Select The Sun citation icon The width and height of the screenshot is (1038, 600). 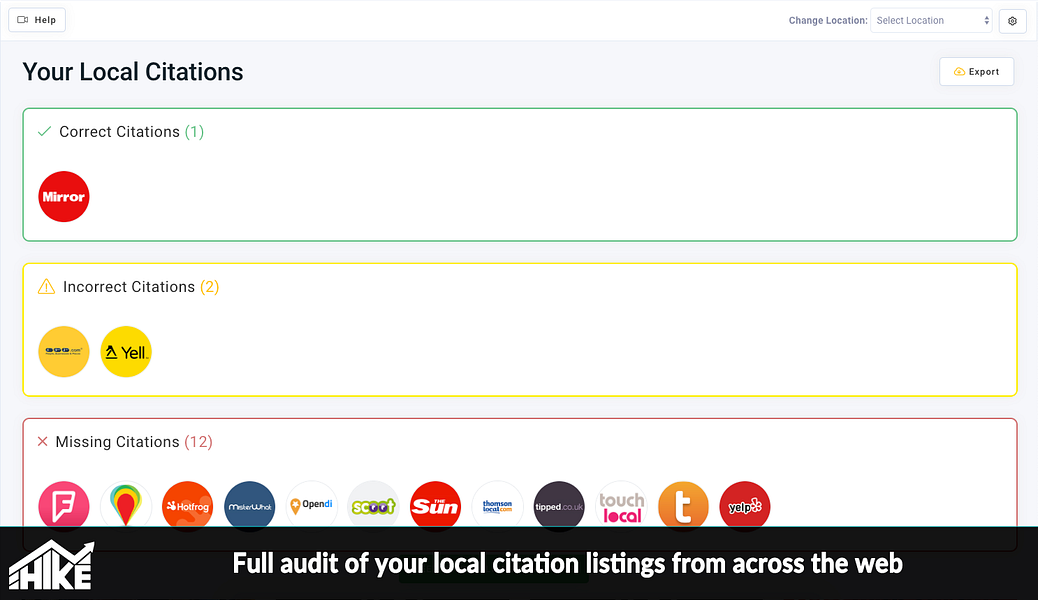click(x=435, y=506)
